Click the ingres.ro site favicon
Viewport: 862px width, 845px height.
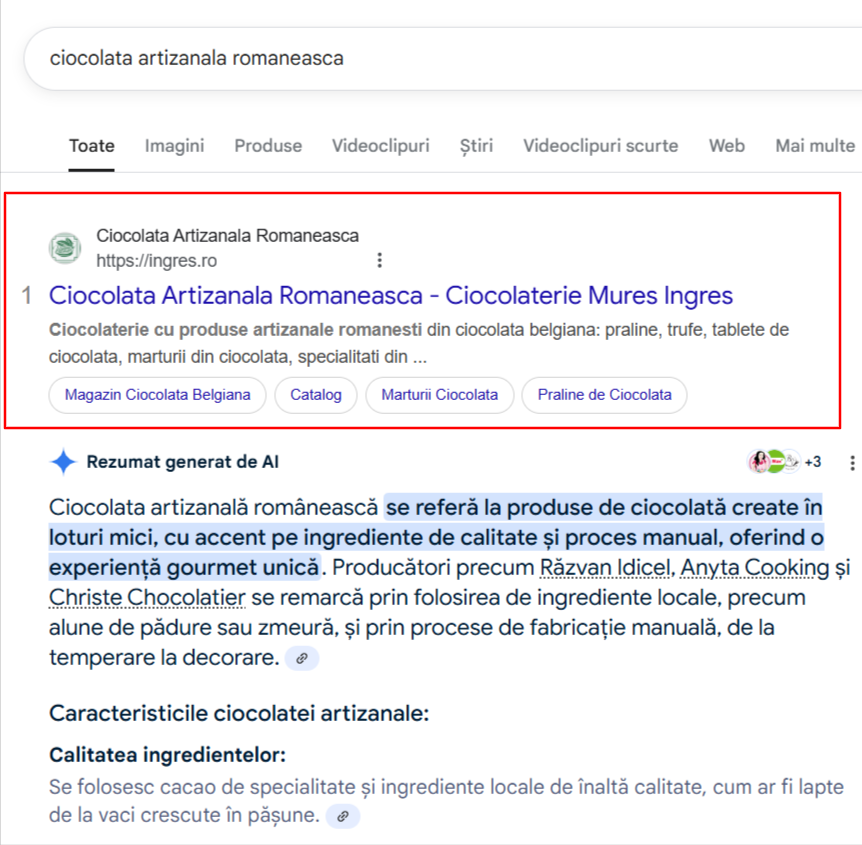(65, 248)
